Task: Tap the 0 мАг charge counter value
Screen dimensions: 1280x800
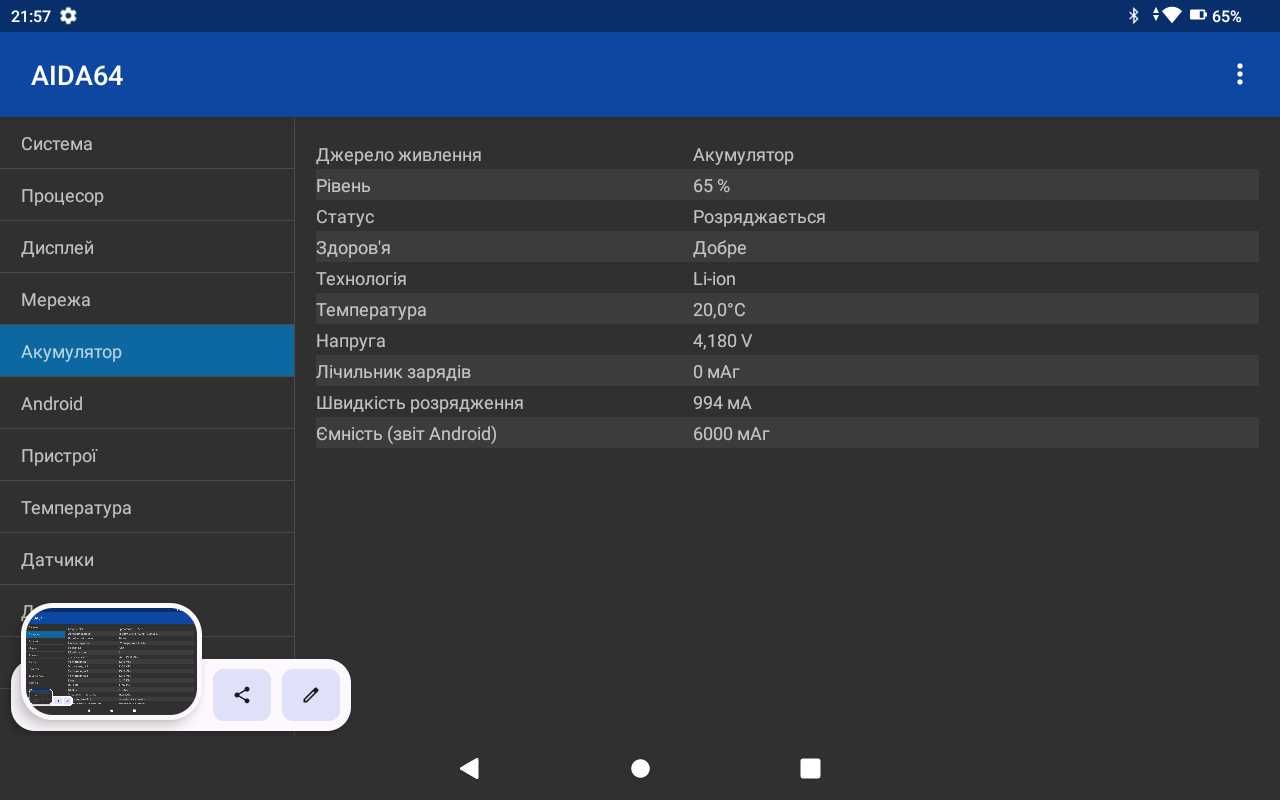Action: coord(716,372)
